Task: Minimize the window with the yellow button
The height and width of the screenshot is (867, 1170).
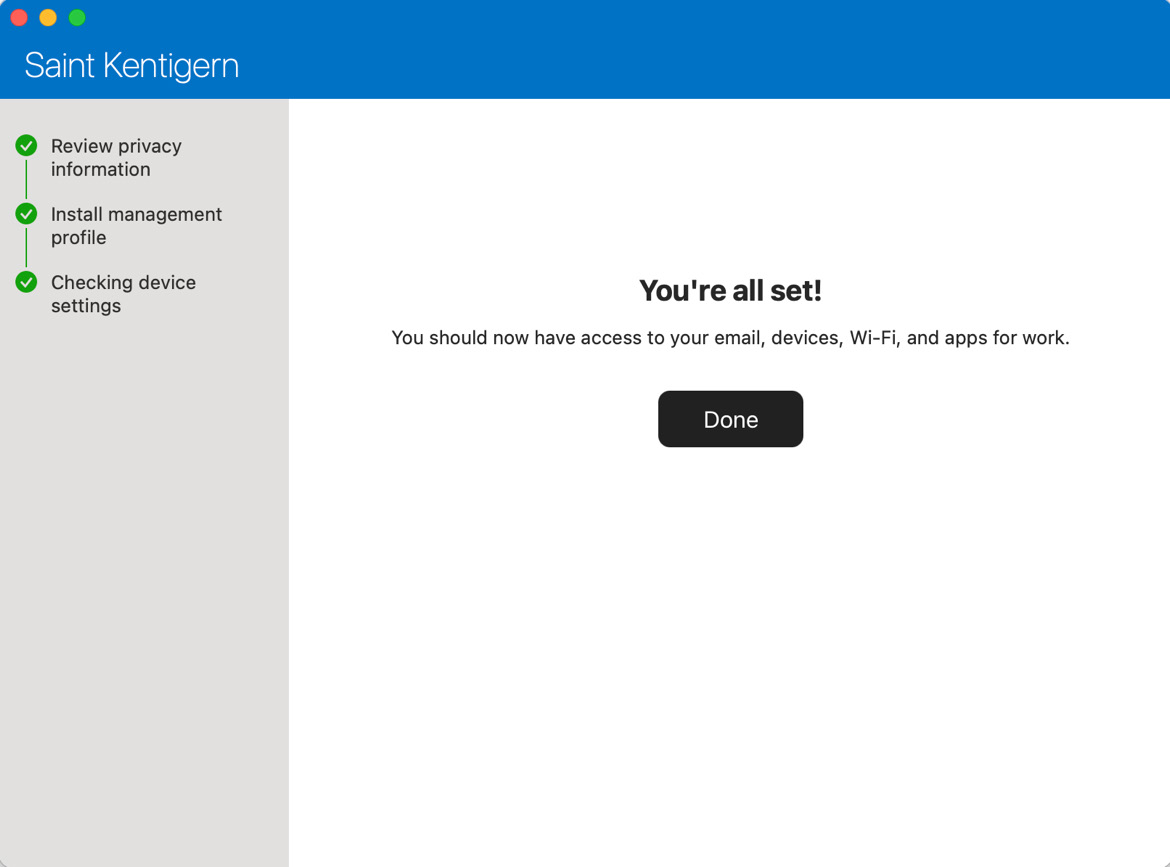Action: click(x=48, y=17)
